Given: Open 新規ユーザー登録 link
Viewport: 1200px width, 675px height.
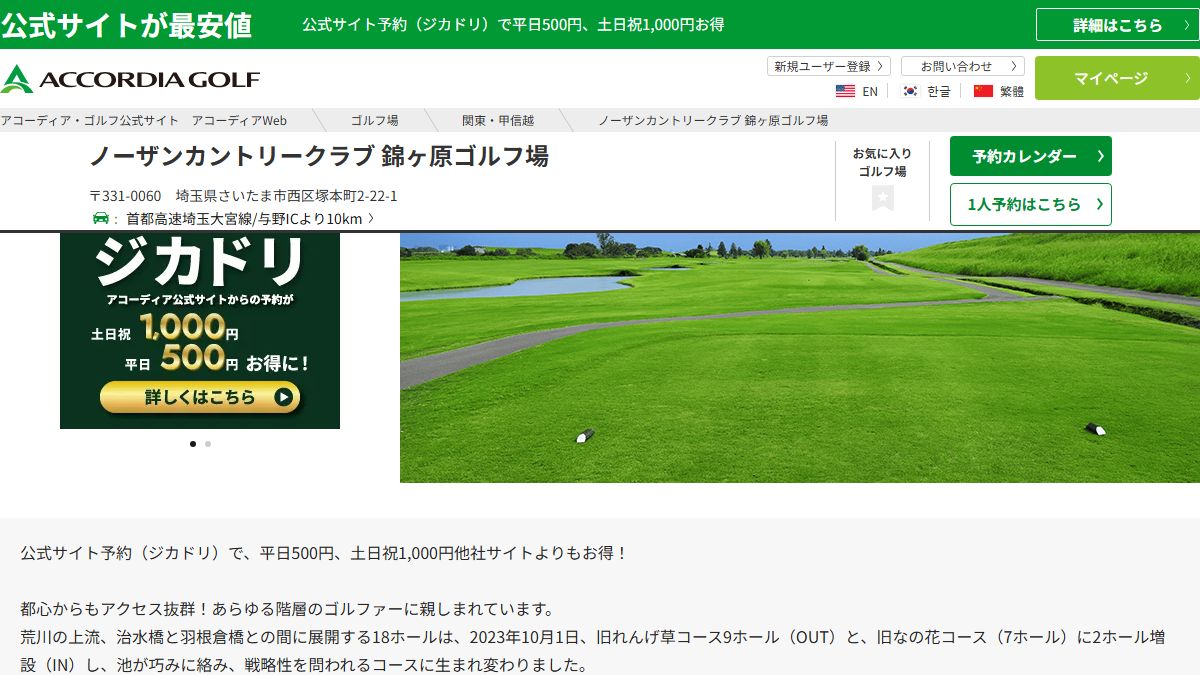Looking at the screenshot, I should tap(829, 66).
